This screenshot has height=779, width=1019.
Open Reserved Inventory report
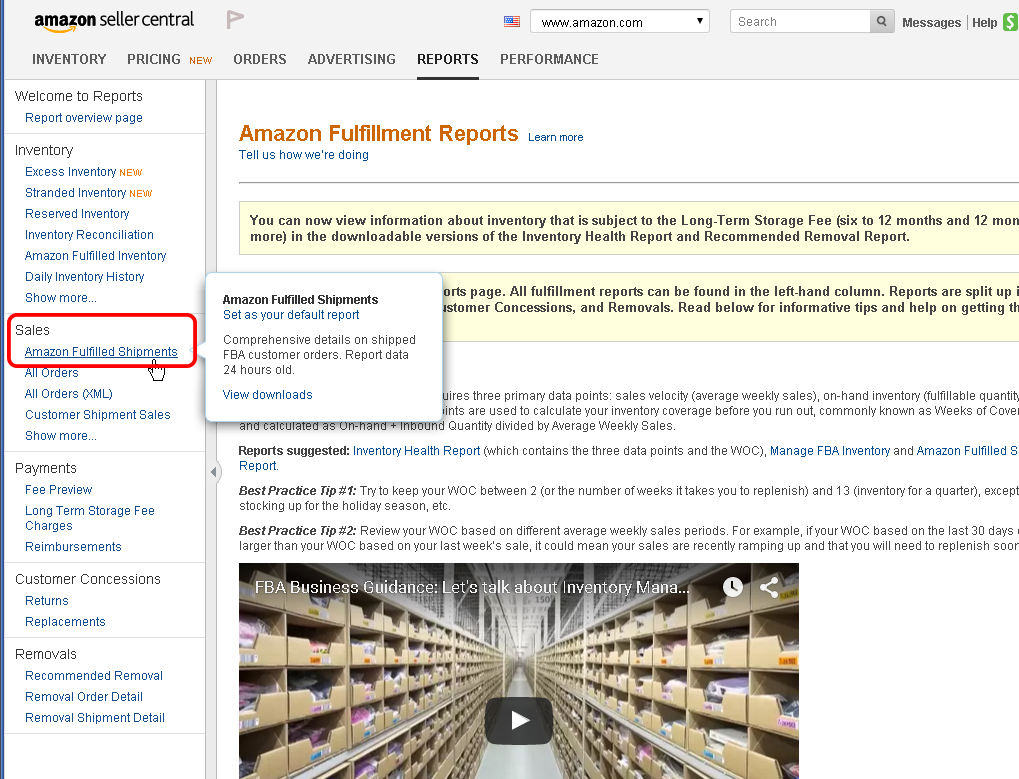77,214
